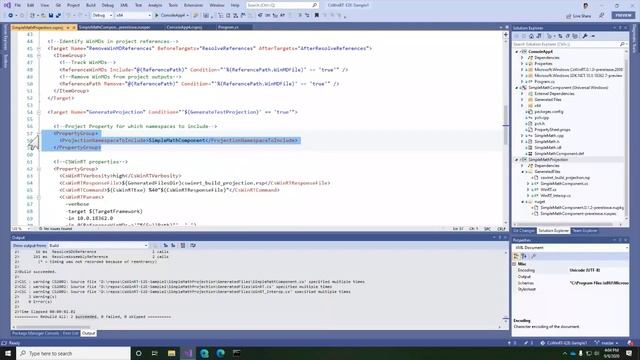The width and height of the screenshot is (640, 360).
Task: Collapse code fold at line 45 Target
Action: (x=39, y=48)
